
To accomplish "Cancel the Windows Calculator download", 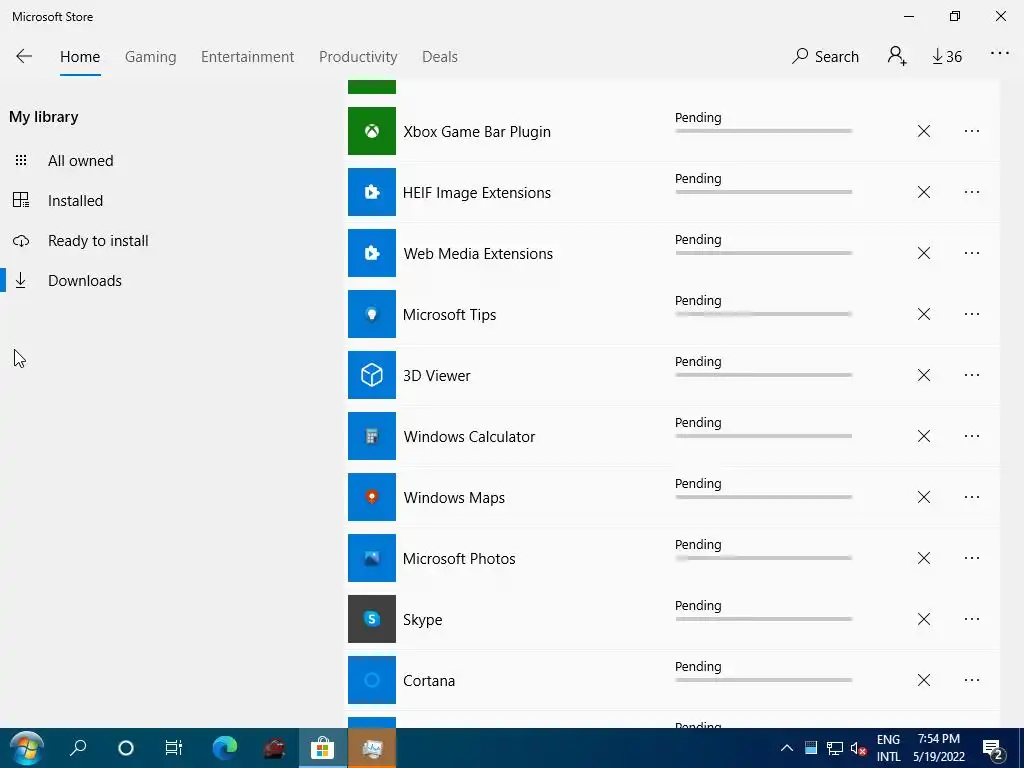I will pyautogui.click(x=923, y=436).
